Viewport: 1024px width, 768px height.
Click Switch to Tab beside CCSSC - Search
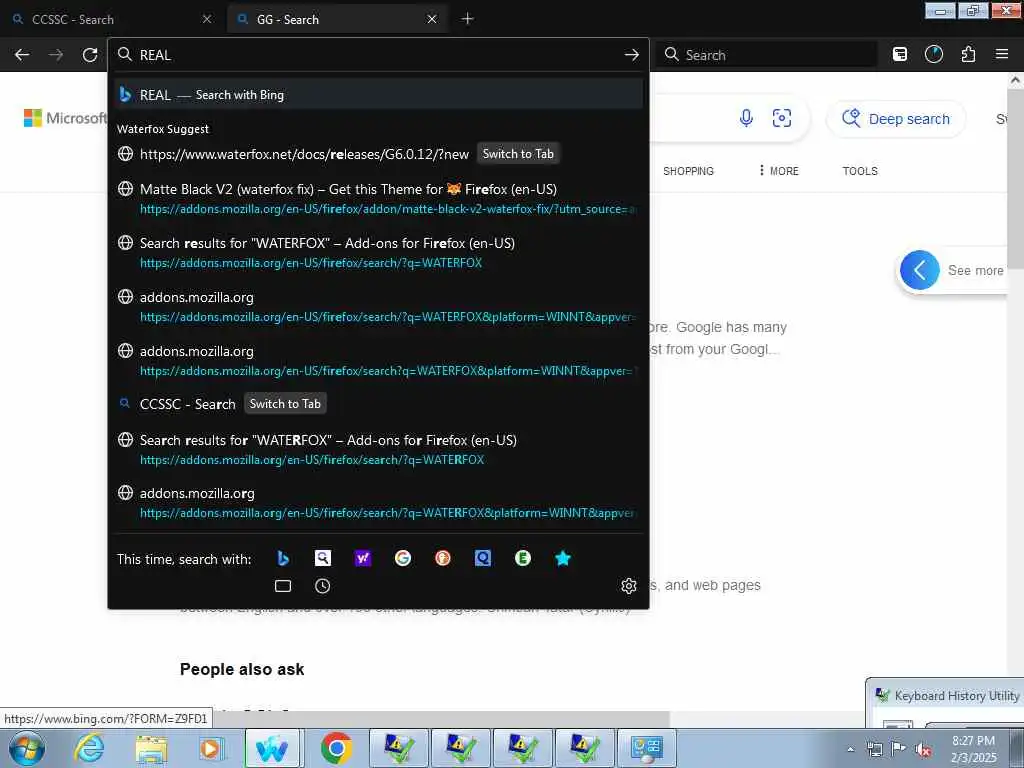pos(285,404)
